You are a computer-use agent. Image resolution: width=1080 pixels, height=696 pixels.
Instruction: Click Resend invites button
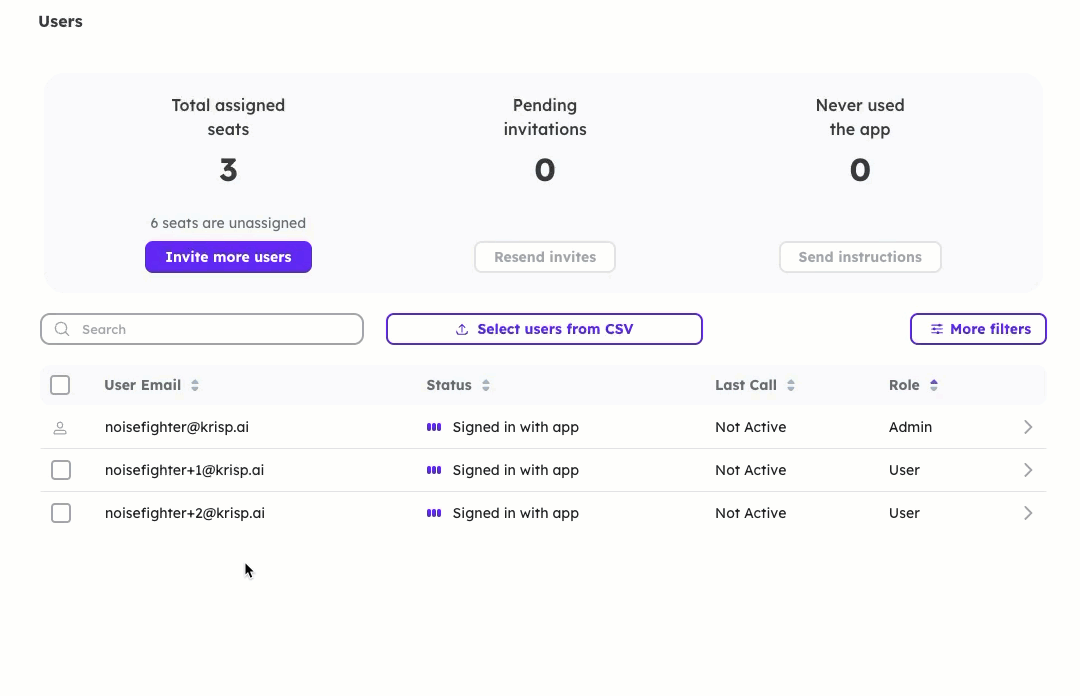pyautogui.click(x=545, y=257)
